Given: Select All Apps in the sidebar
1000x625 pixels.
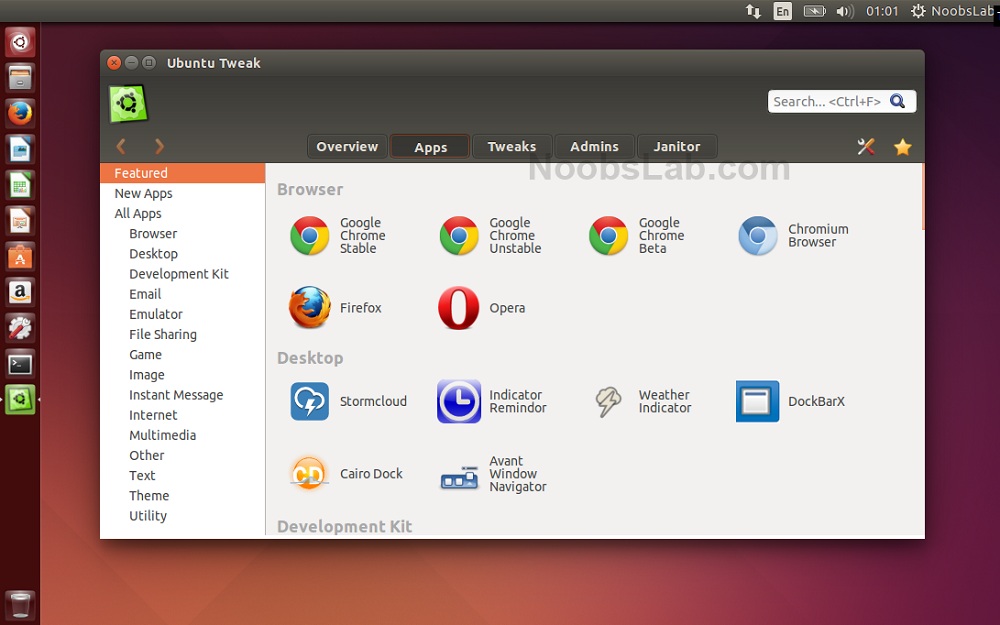Looking at the screenshot, I should point(182,214).
